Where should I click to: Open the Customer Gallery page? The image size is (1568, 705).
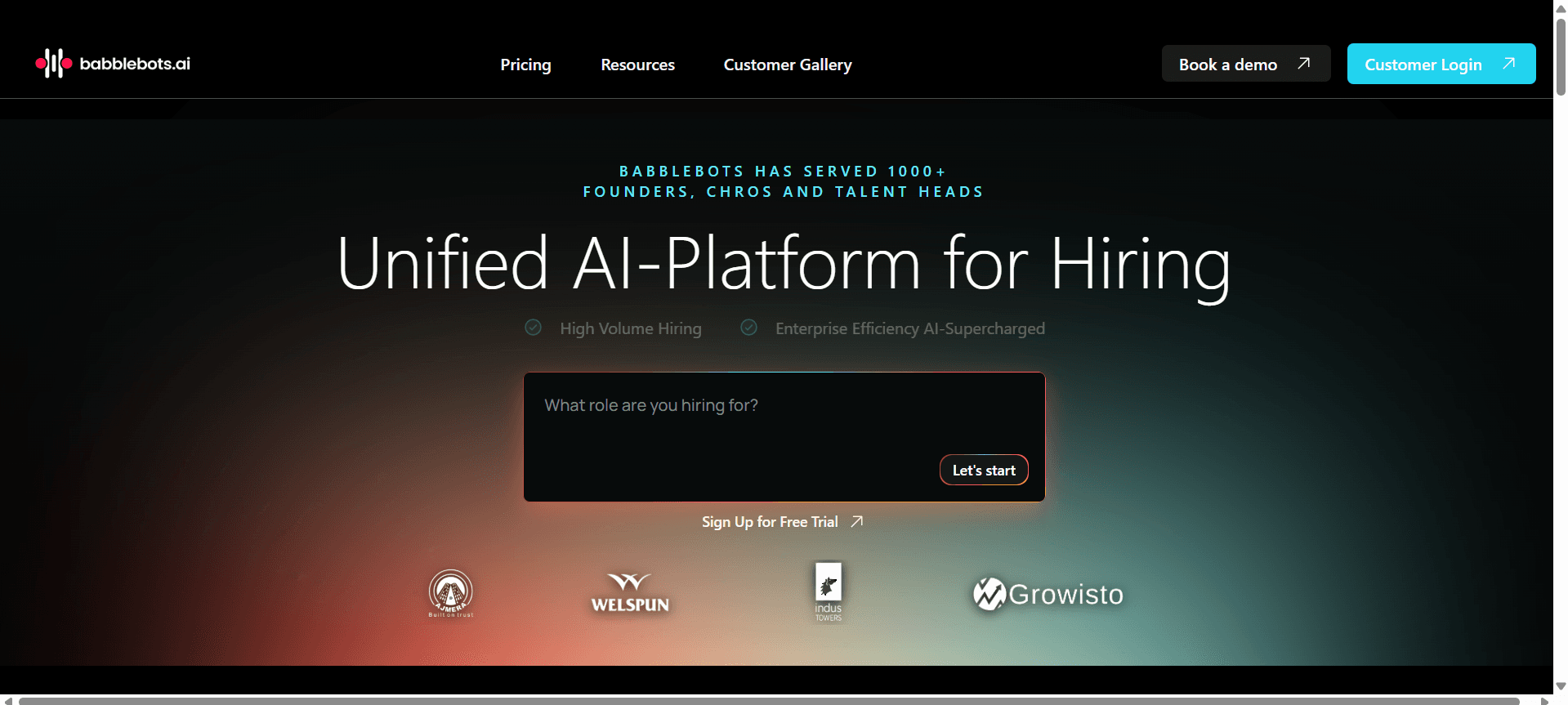click(787, 65)
